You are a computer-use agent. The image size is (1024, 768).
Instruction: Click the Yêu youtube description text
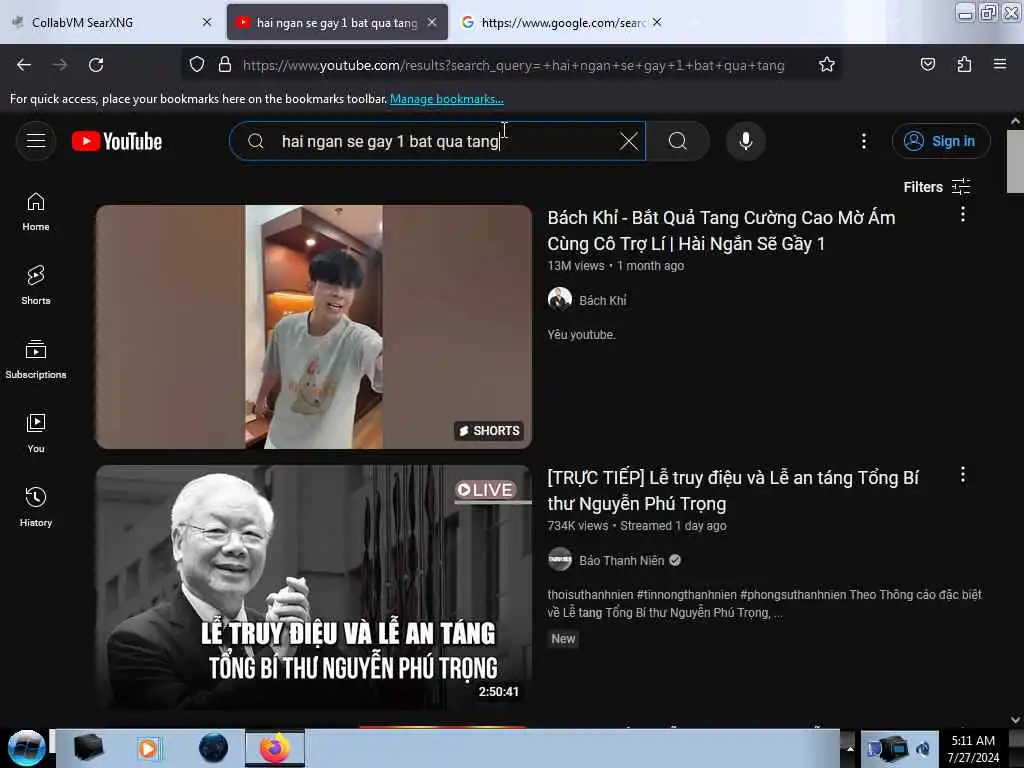pyautogui.click(x=581, y=334)
